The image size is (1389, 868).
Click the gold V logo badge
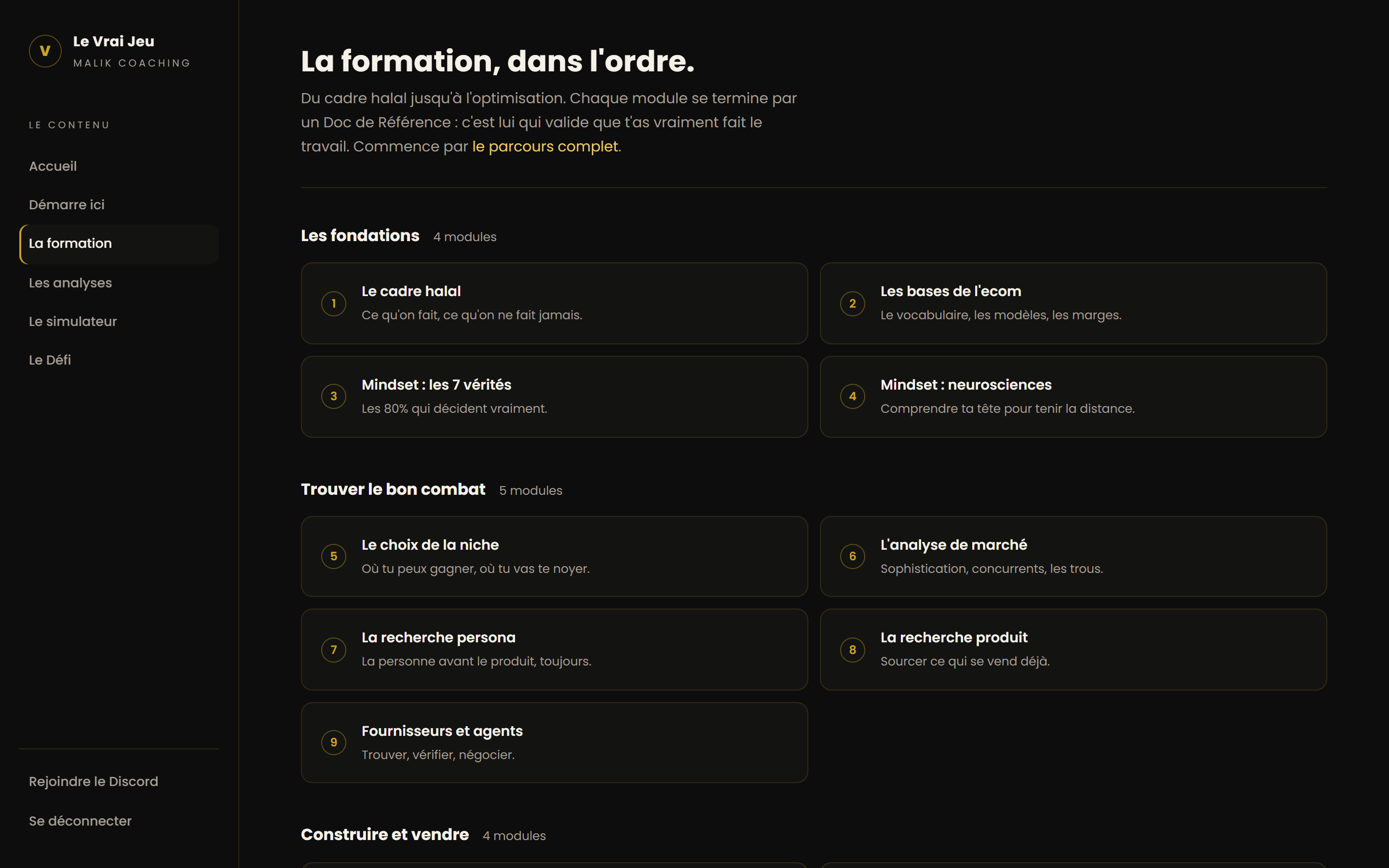pos(45,51)
